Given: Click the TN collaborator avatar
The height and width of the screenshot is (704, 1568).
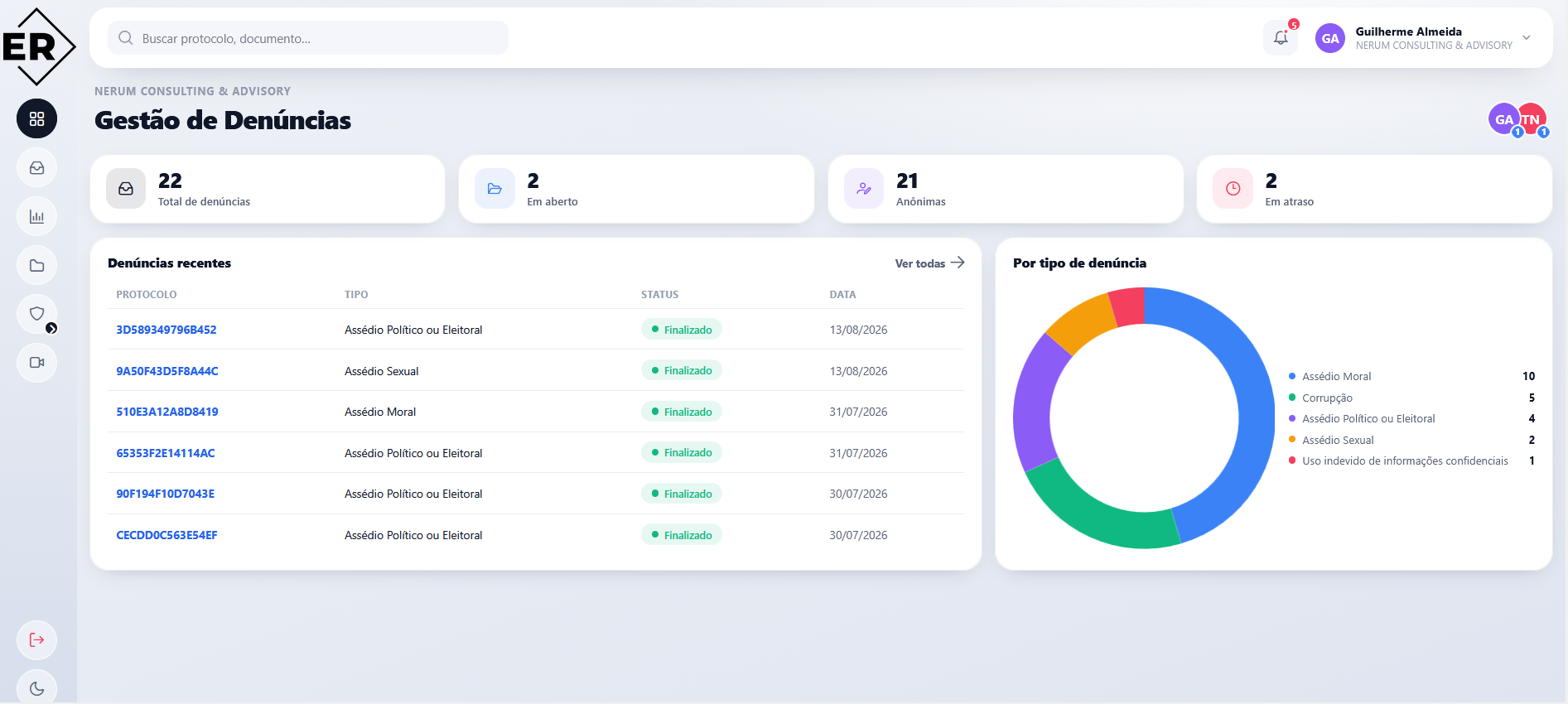Looking at the screenshot, I should click(1532, 119).
